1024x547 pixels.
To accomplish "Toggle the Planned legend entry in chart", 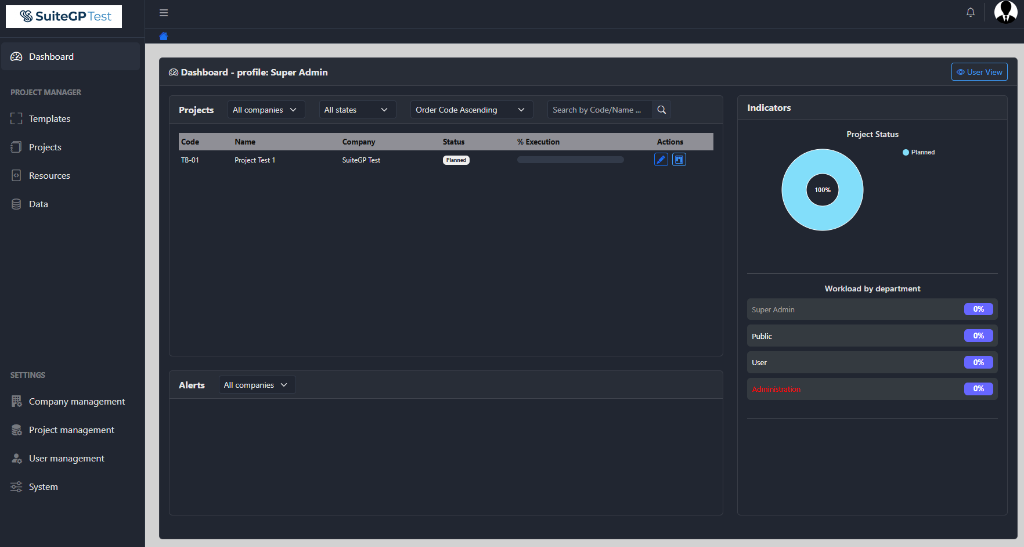I will coord(918,152).
